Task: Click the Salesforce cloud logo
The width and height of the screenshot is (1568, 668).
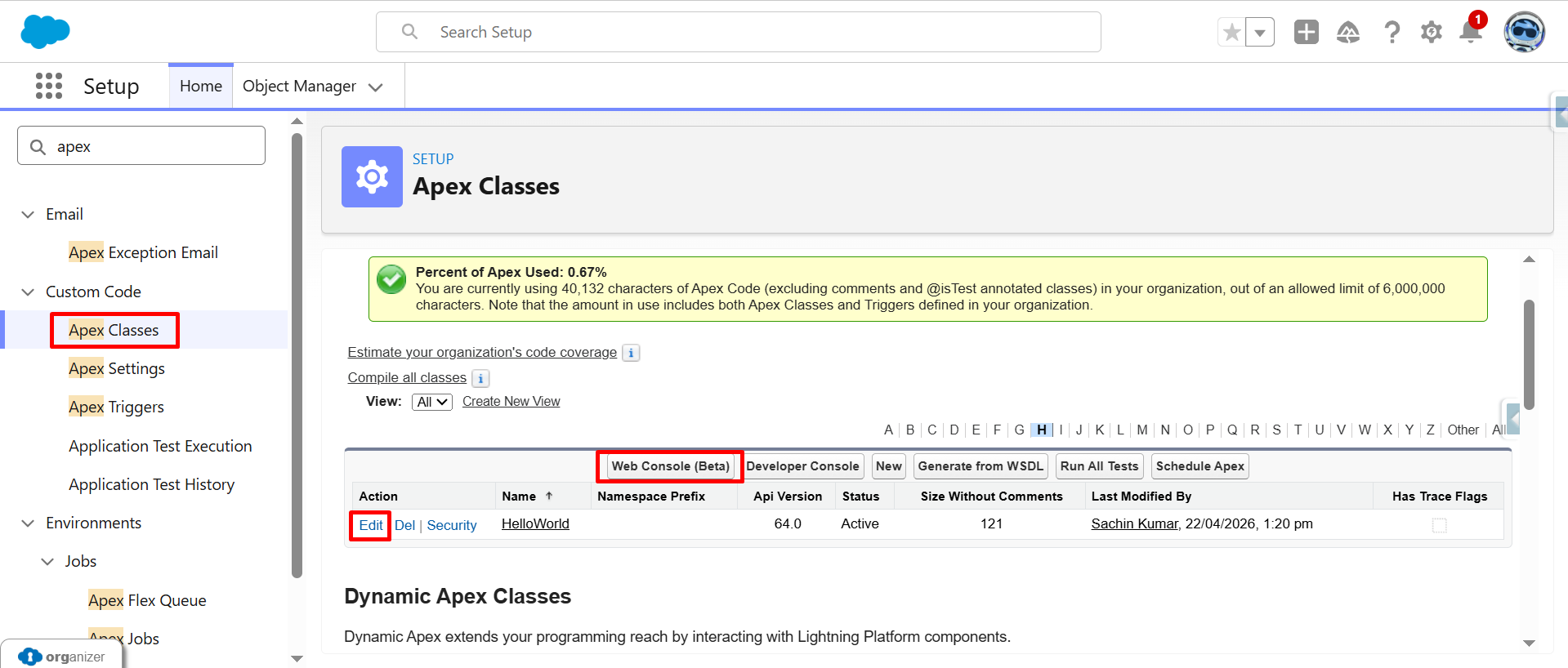Action: tap(45, 32)
